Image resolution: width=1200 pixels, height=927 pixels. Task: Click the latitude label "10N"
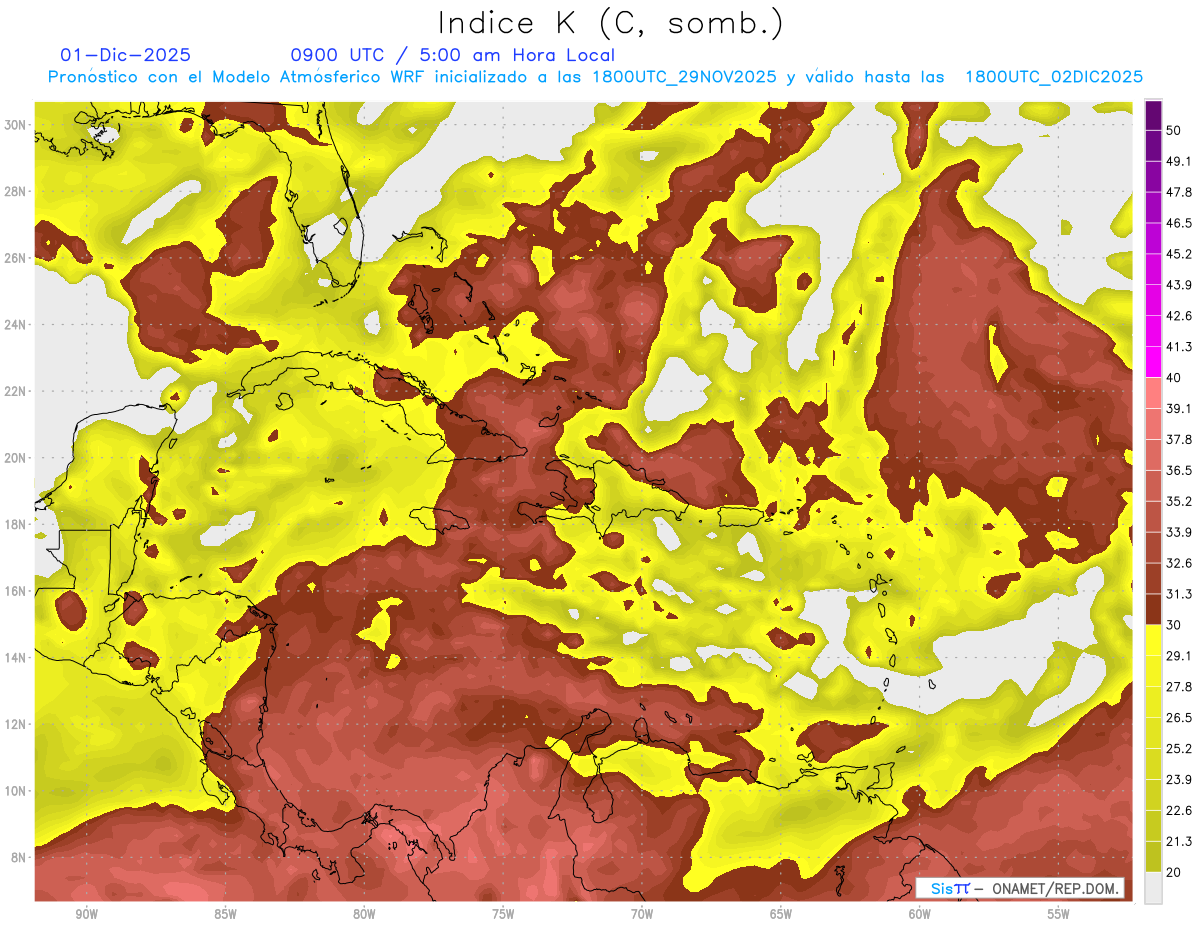click(17, 790)
